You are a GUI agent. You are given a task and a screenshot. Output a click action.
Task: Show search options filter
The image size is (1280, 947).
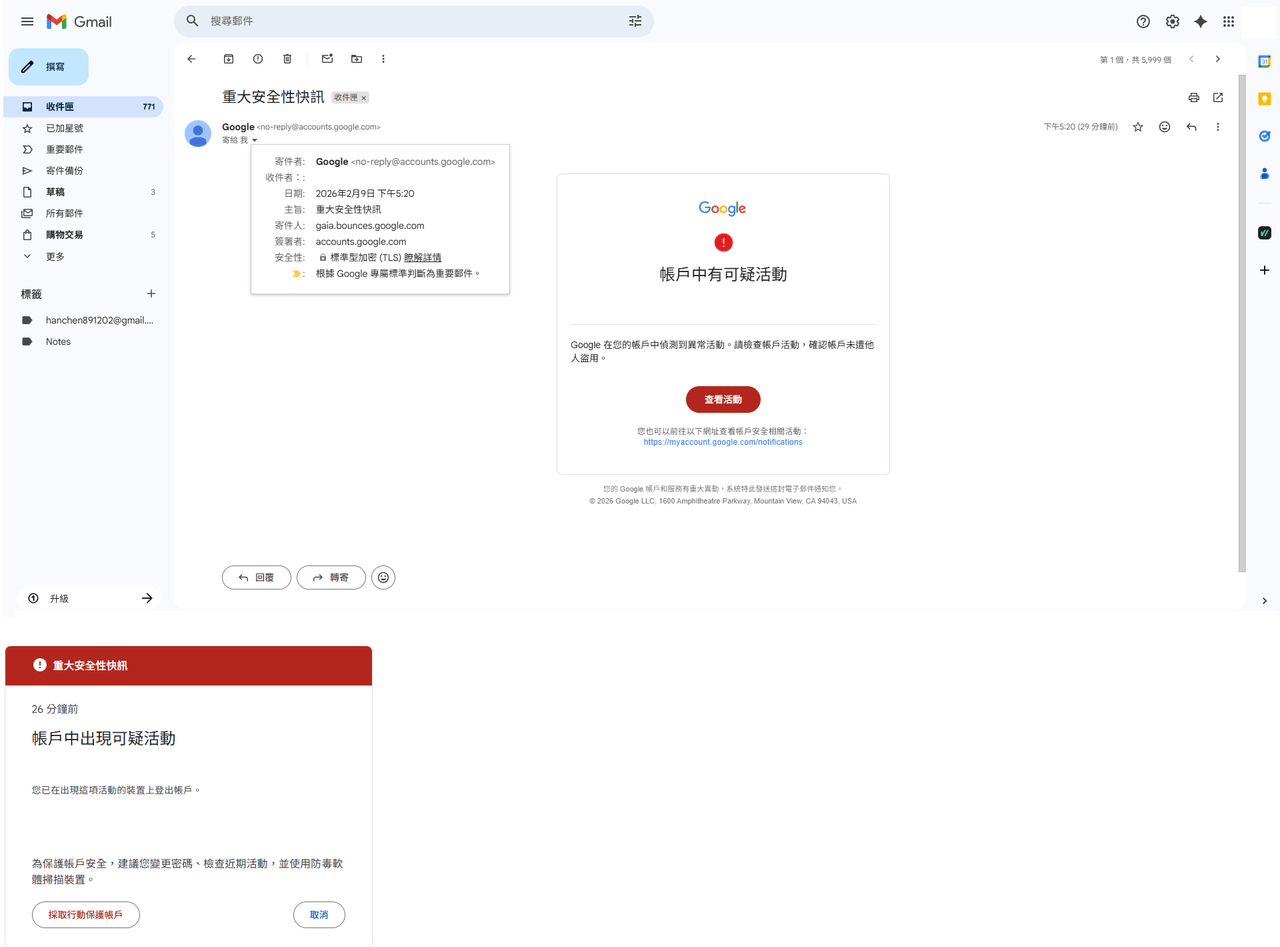pos(635,21)
